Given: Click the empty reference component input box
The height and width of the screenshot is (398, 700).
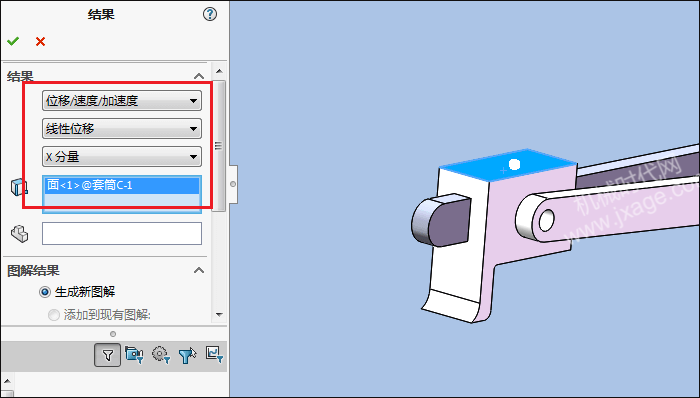Looking at the screenshot, I should [122, 233].
